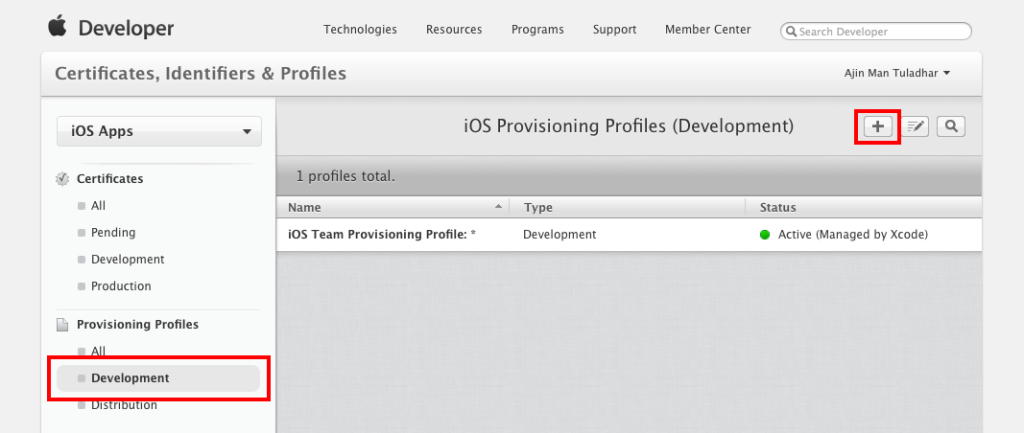
Task: Open the iOS Apps dropdown
Action: click(159, 131)
